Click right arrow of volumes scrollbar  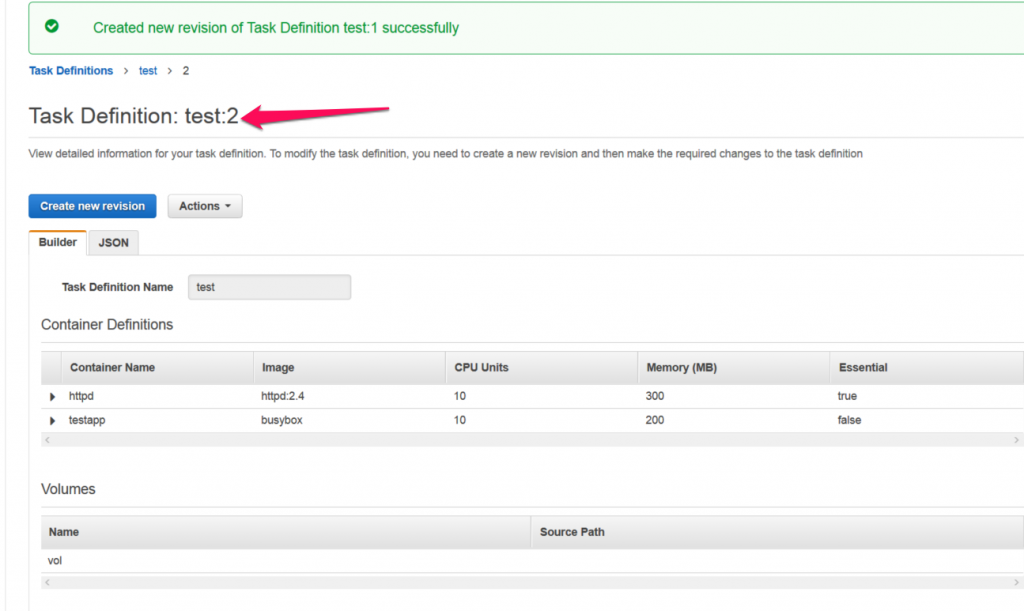pos(1016,582)
